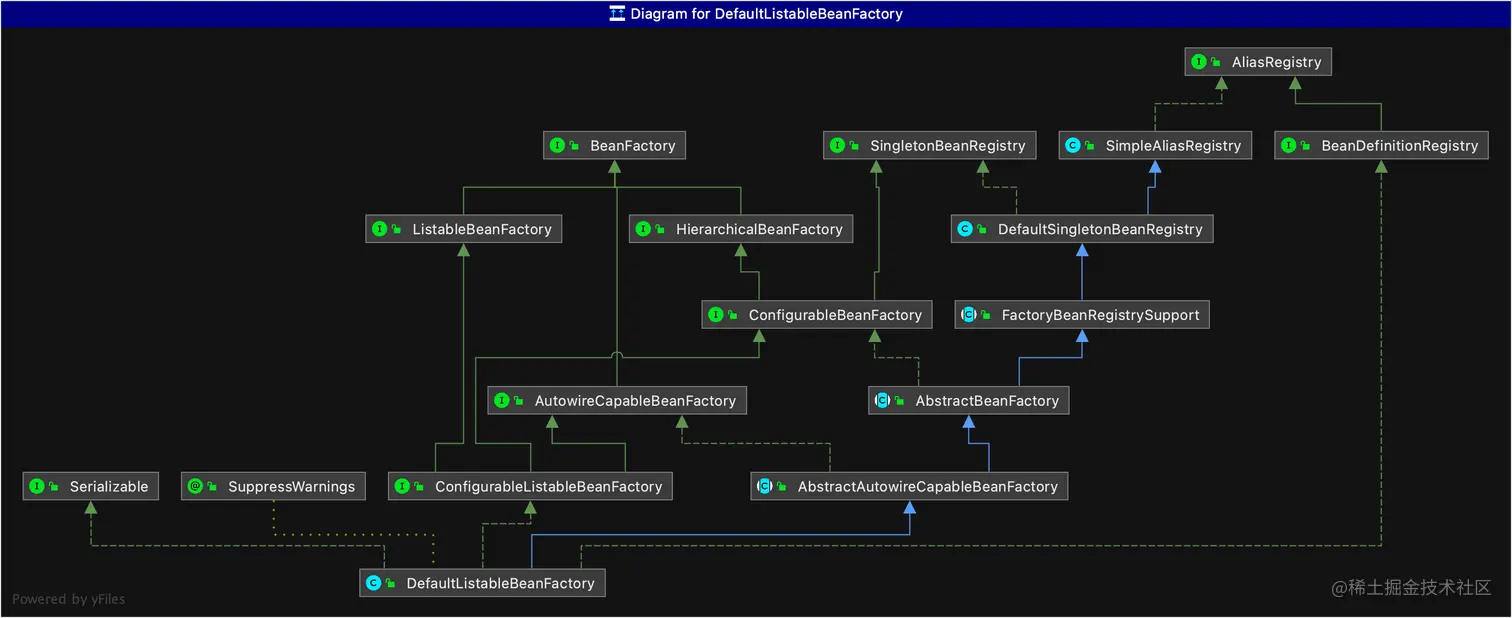1512x618 pixels.
Task: Select the ConfigurableListableBeanFactory label
Action: 549,487
